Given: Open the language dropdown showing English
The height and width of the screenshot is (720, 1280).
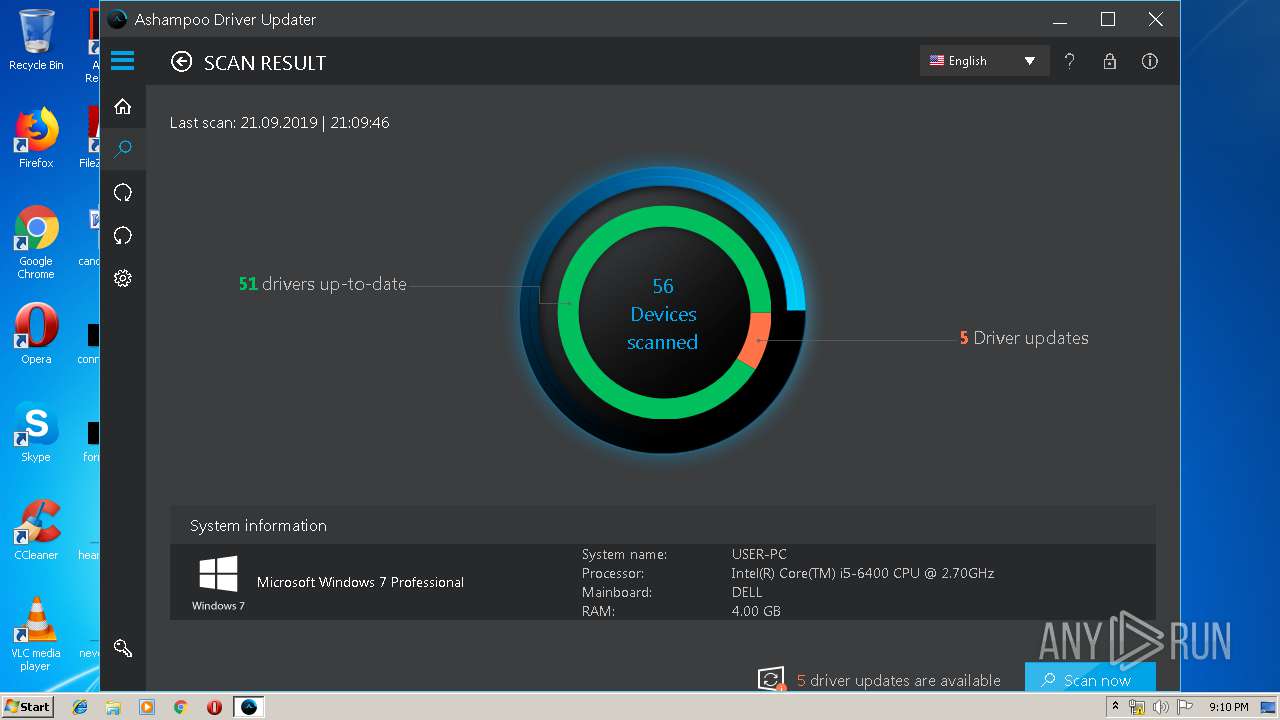Looking at the screenshot, I should pyautogui.click(x=984, y=61).
